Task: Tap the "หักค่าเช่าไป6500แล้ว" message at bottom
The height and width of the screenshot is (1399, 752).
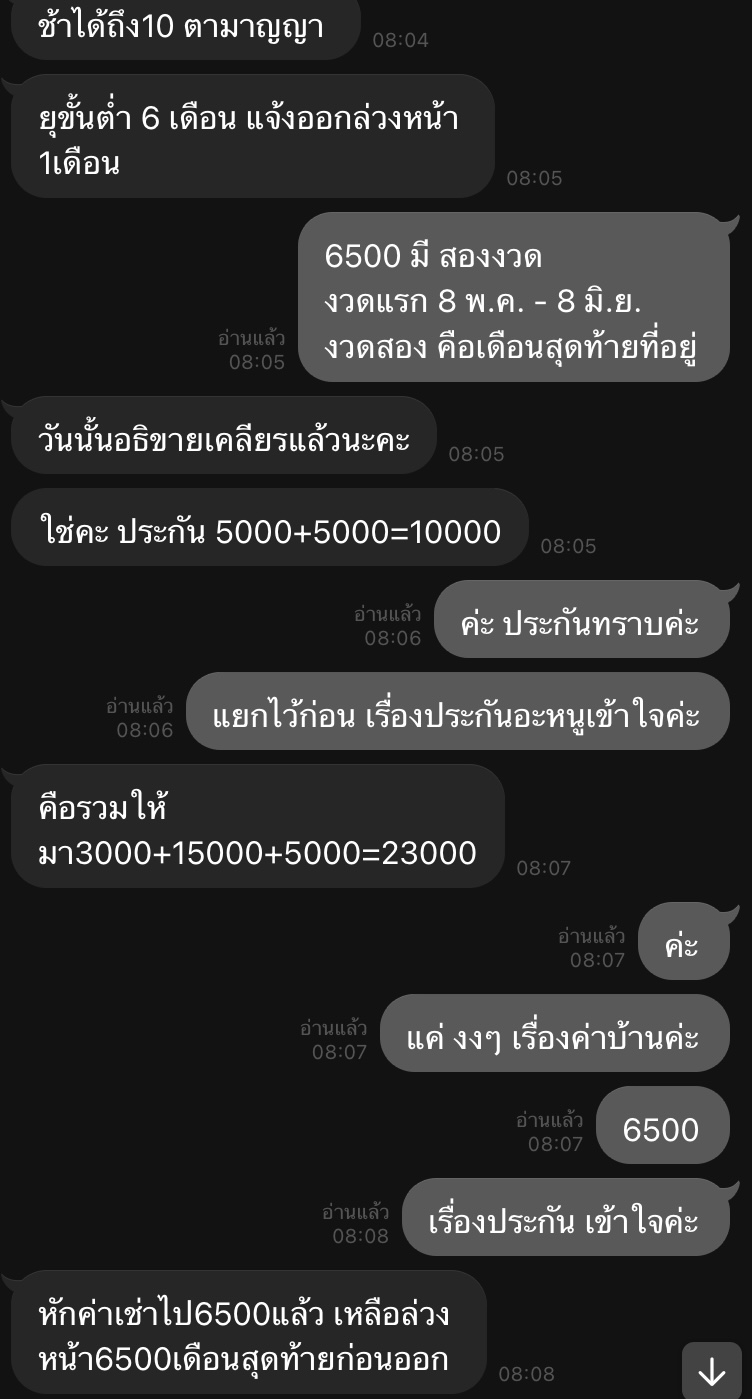Action: pos(248,1332)
